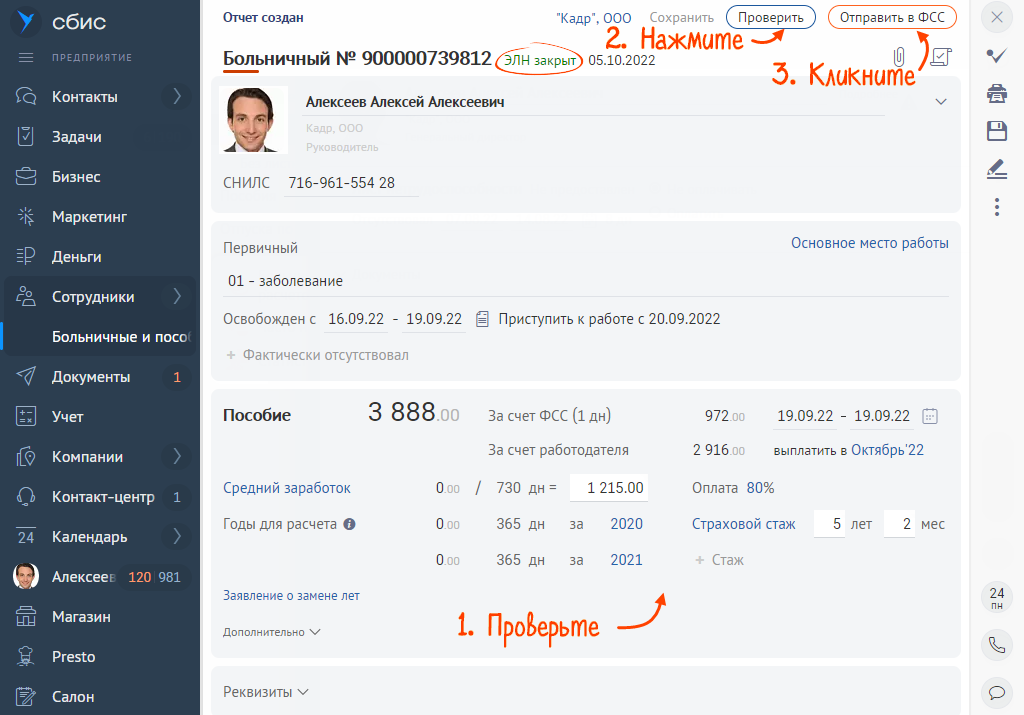The width and height of the screenshot is (1024, 715).
Task: Open the three-dot more options menu
Action: click(996, 207)
